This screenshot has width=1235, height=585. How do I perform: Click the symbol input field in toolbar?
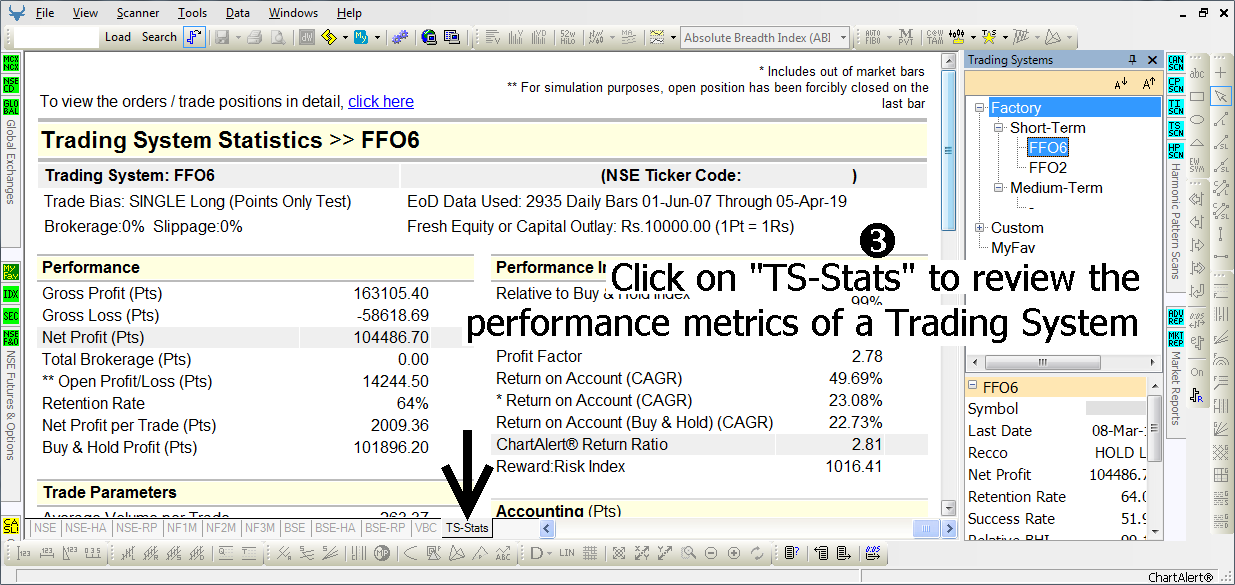[x=57, y=37]
